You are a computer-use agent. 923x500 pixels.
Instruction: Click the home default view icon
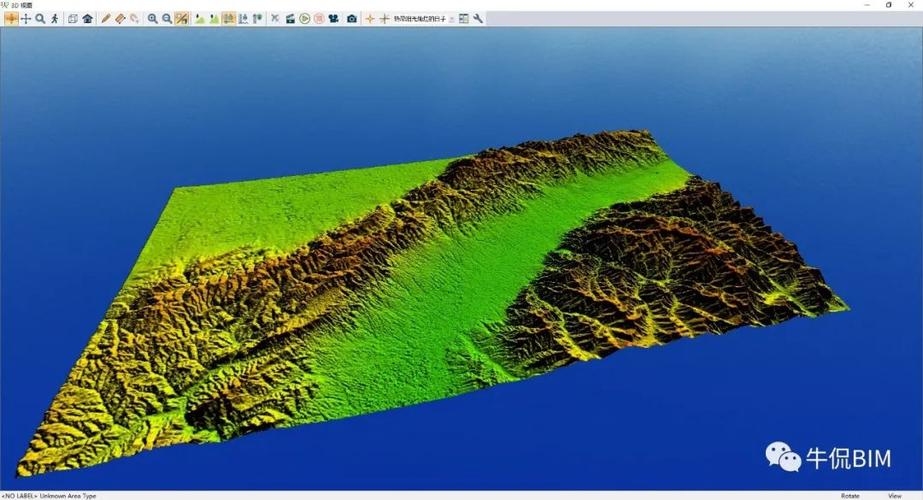pos(88,19)
